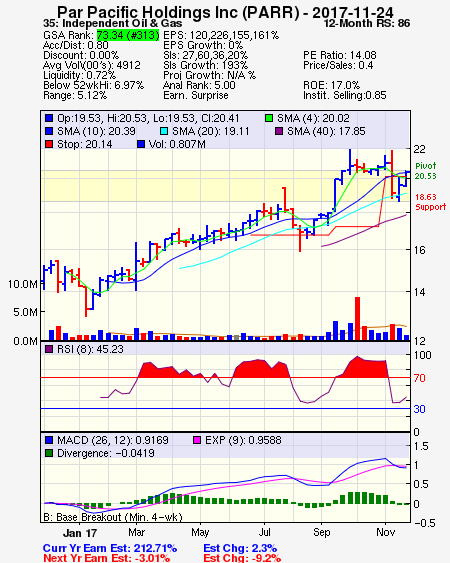Click the tallest red volume bar
The image size is (450, 563).
tap(357, 318)
